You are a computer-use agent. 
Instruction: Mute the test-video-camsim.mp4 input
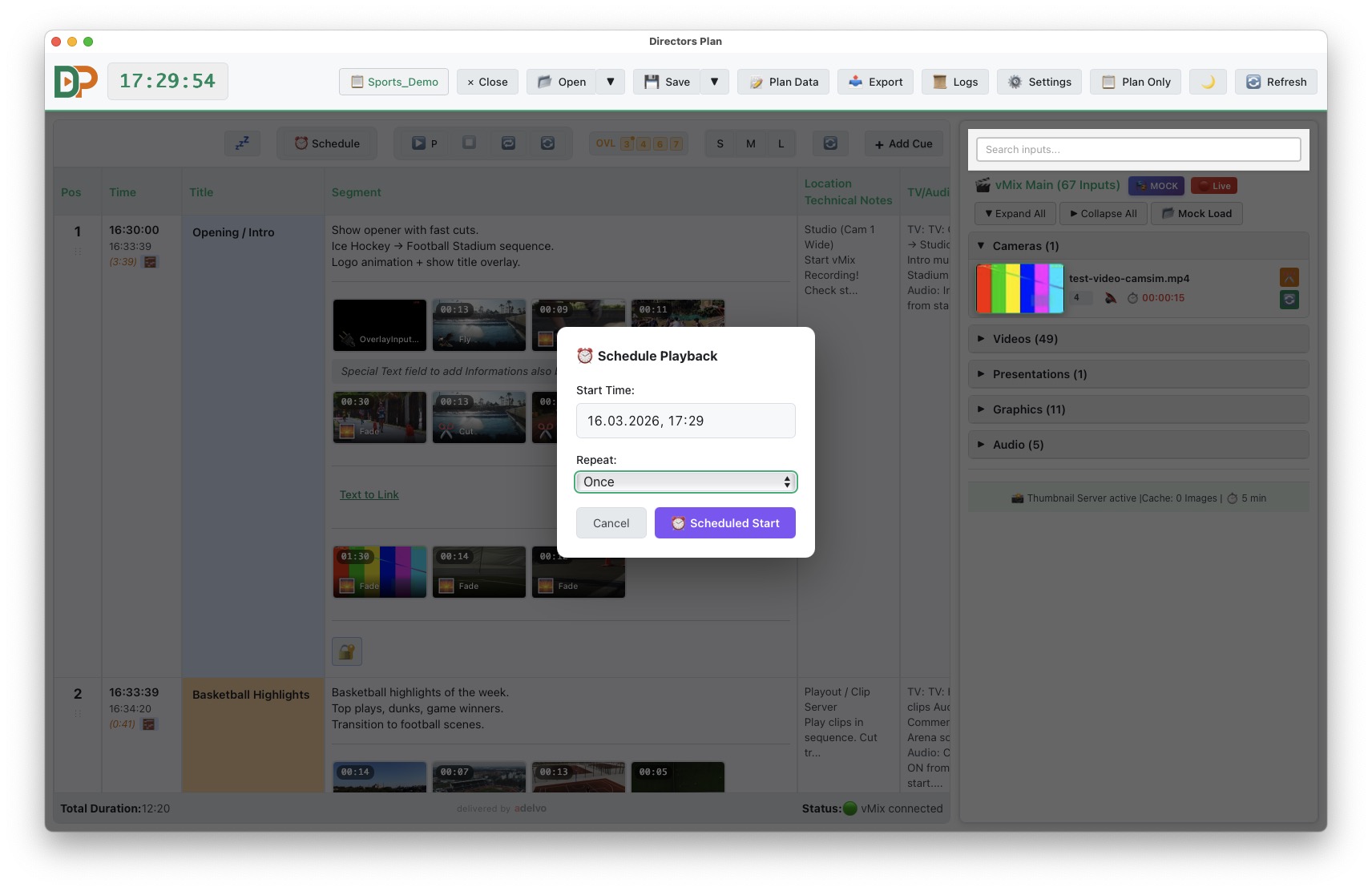pos(1111,297)
